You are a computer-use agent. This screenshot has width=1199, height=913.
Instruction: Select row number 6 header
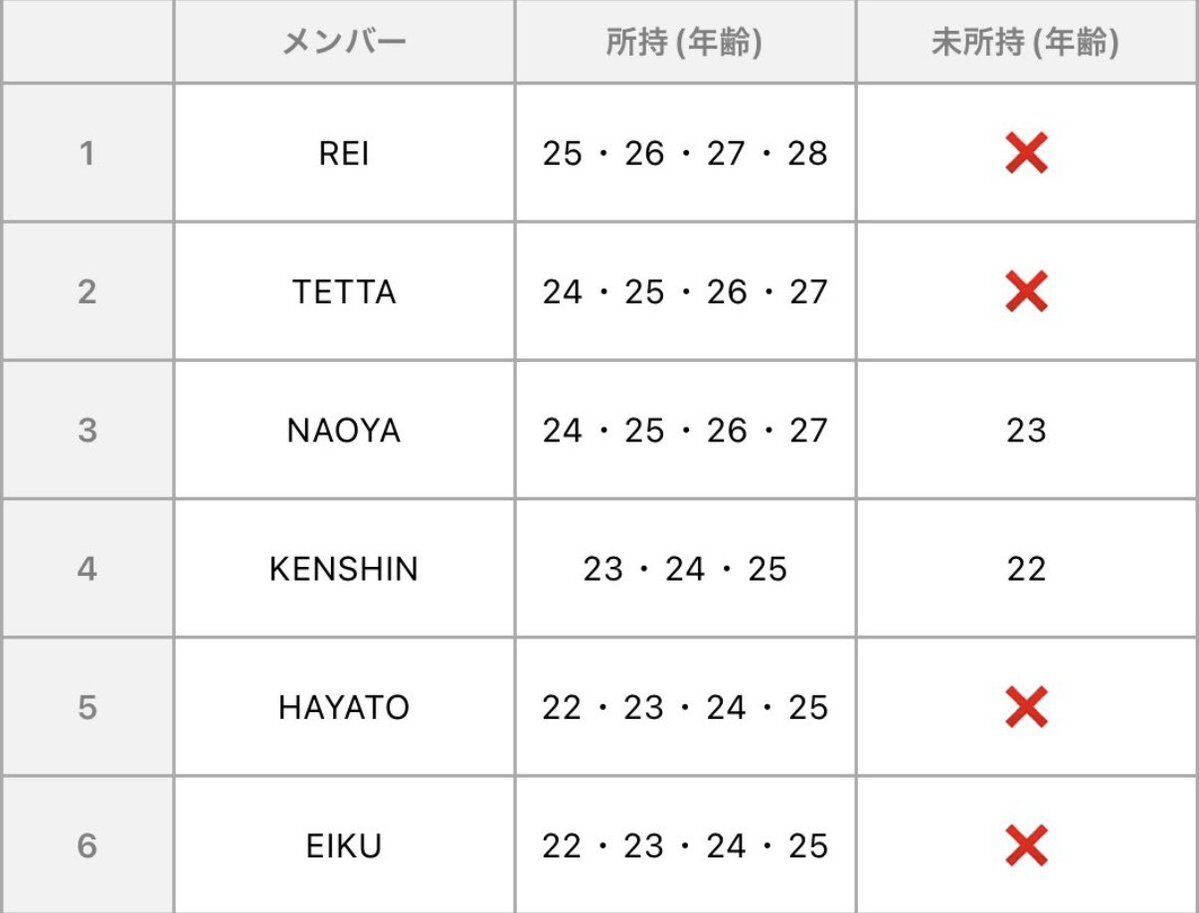[87, 847]
